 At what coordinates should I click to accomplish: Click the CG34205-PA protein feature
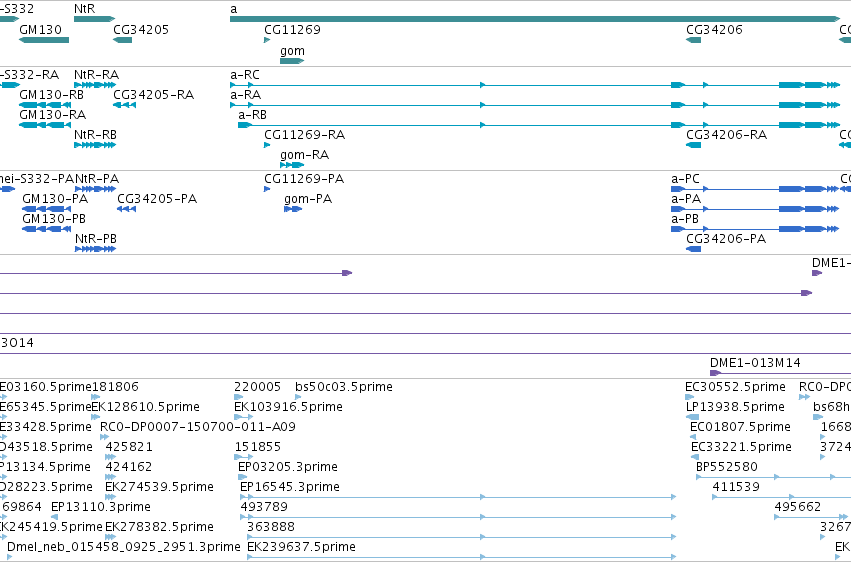[126, 209]
